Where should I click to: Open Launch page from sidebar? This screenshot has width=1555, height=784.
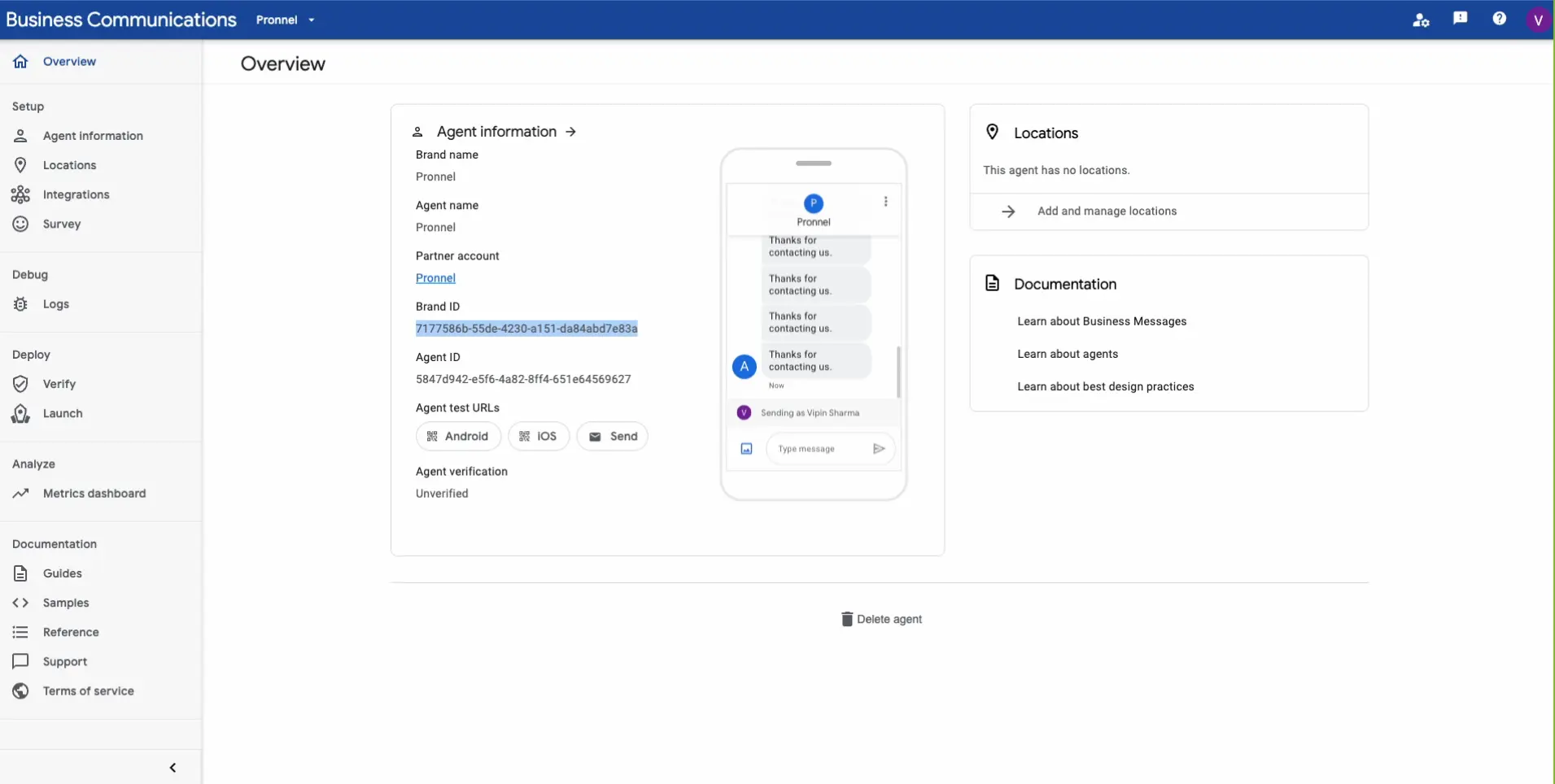(x=63, y=413)
